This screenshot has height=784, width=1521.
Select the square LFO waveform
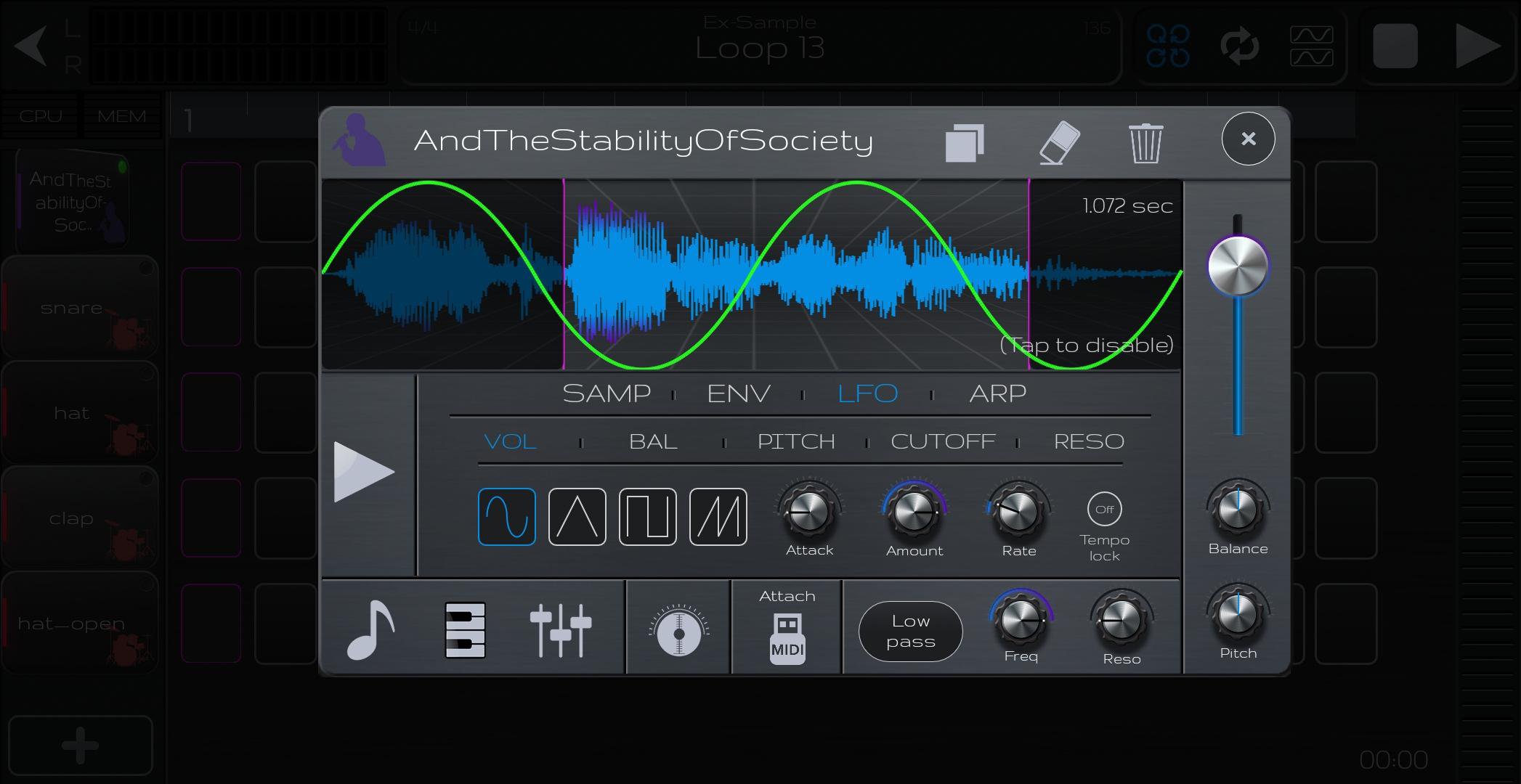[647, 517]
